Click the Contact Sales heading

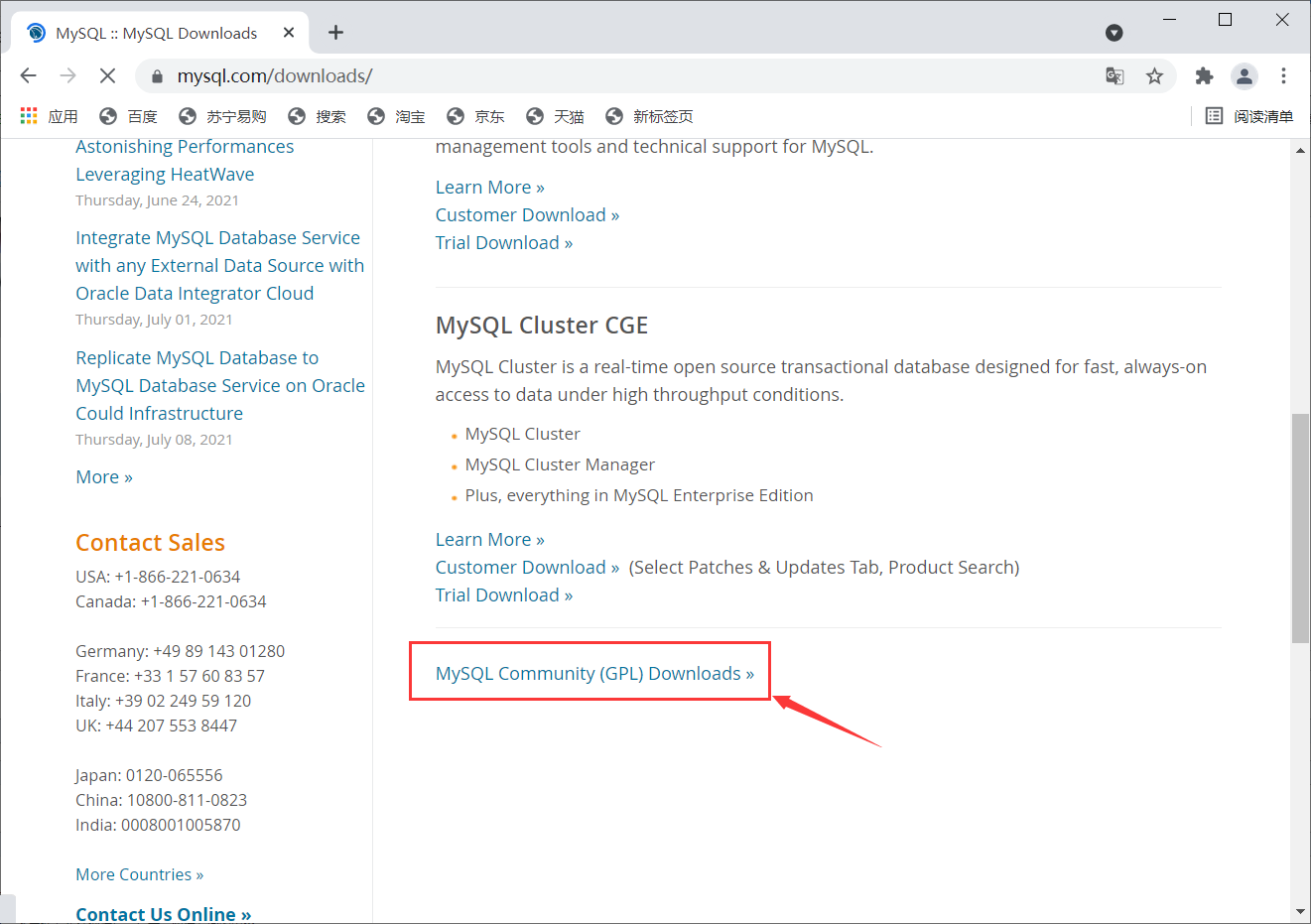[x=150, y=543]
